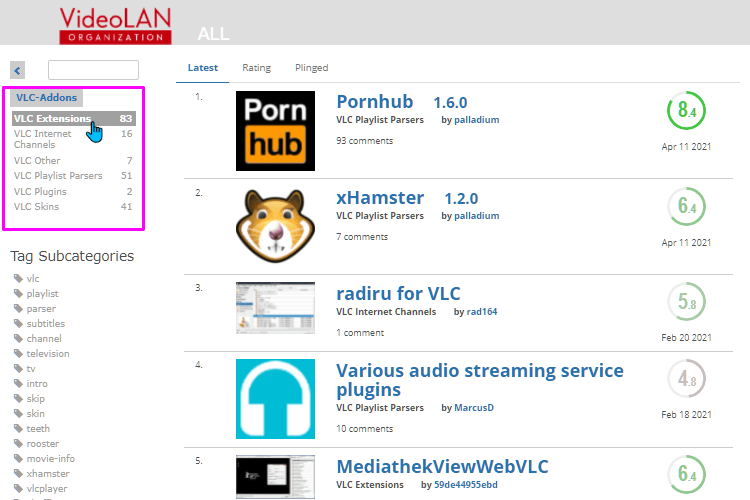Filter by the subtitles tag link
Image resolution: width=750 pixels, height=500 pixels.
click(45, 323)
